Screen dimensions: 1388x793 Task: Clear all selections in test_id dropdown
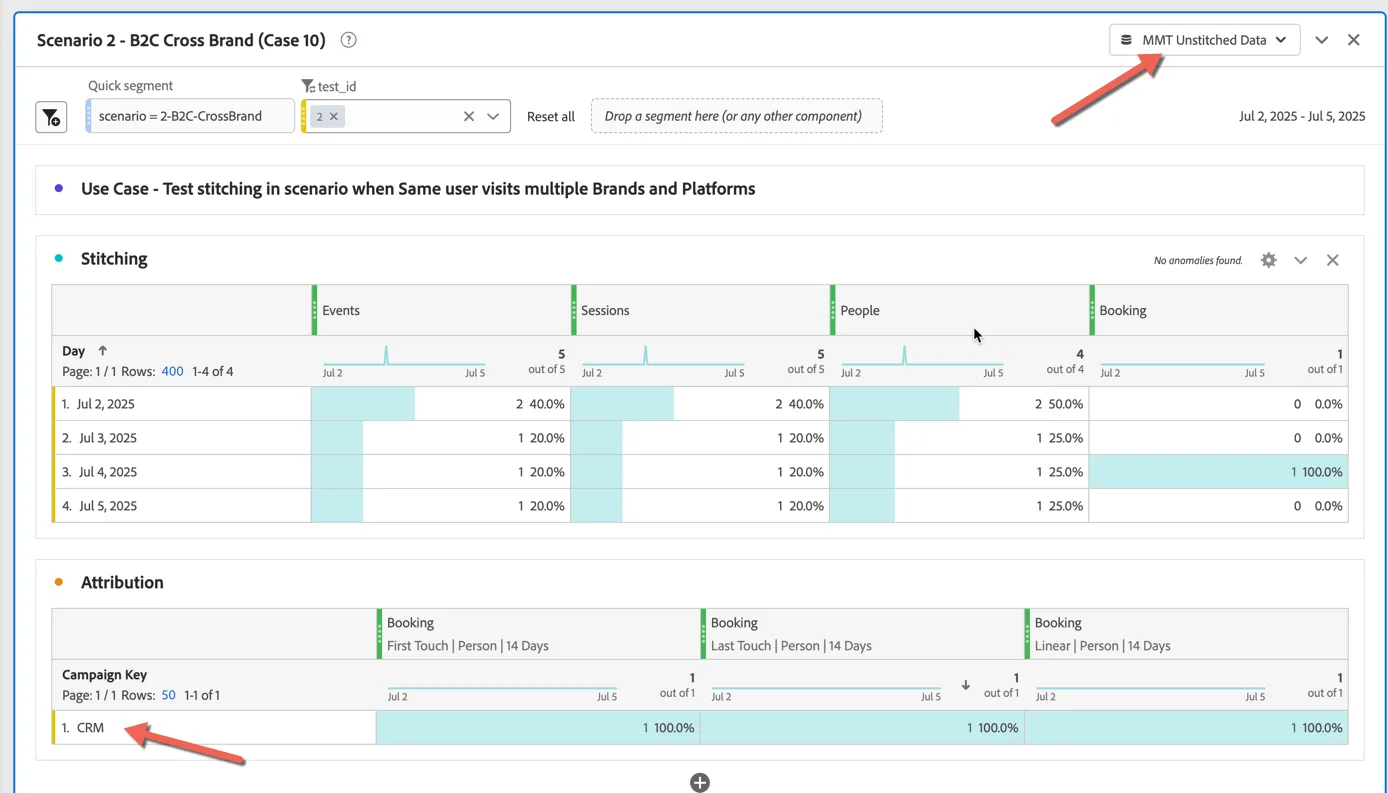coord(468,116)
